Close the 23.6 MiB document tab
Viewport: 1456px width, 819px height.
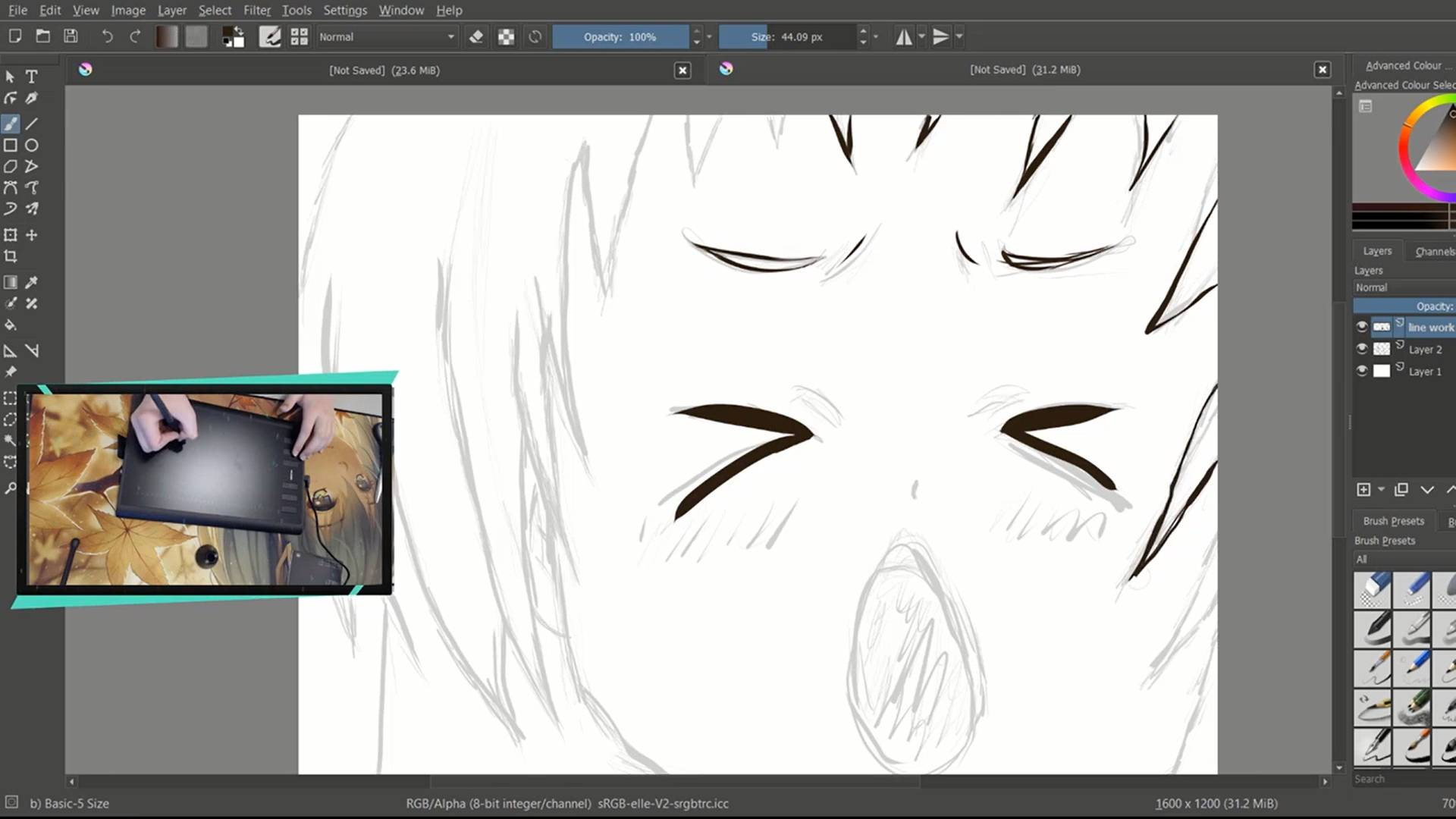[x=682, y=70]
